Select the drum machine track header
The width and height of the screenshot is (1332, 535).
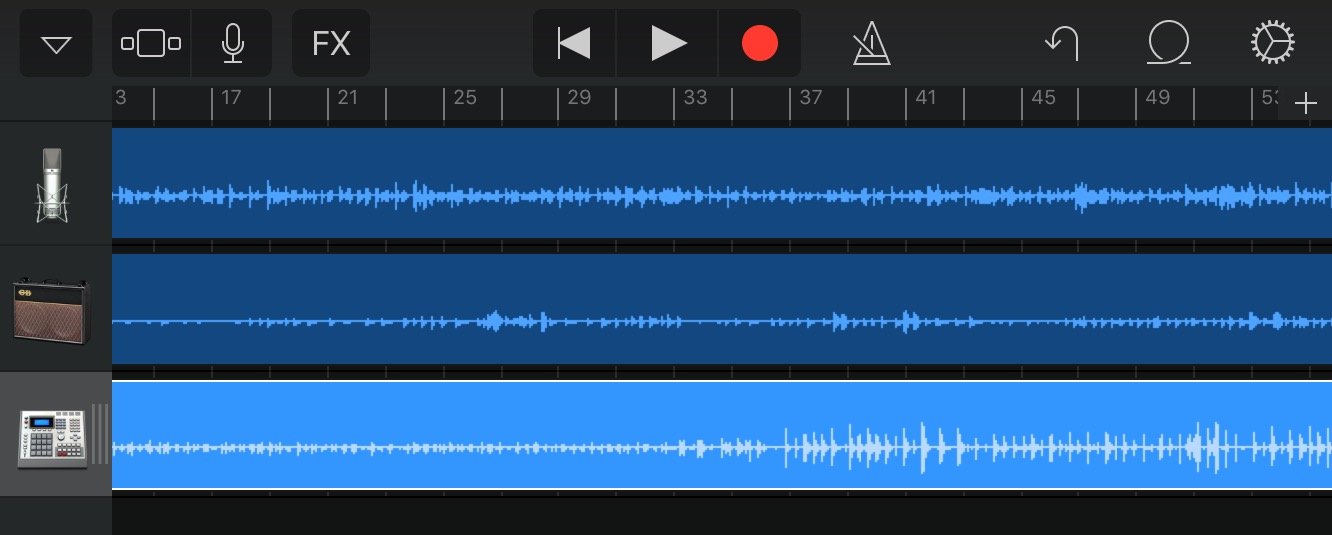(52, 437)
